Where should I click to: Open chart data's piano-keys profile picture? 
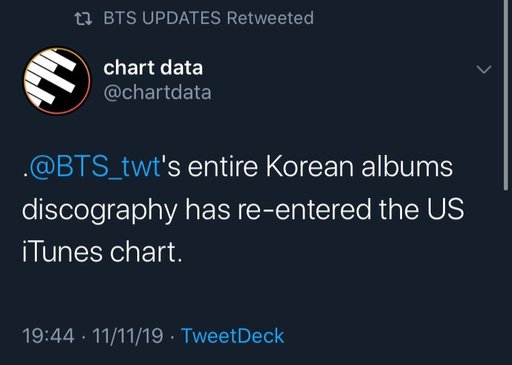pos(57,81)
